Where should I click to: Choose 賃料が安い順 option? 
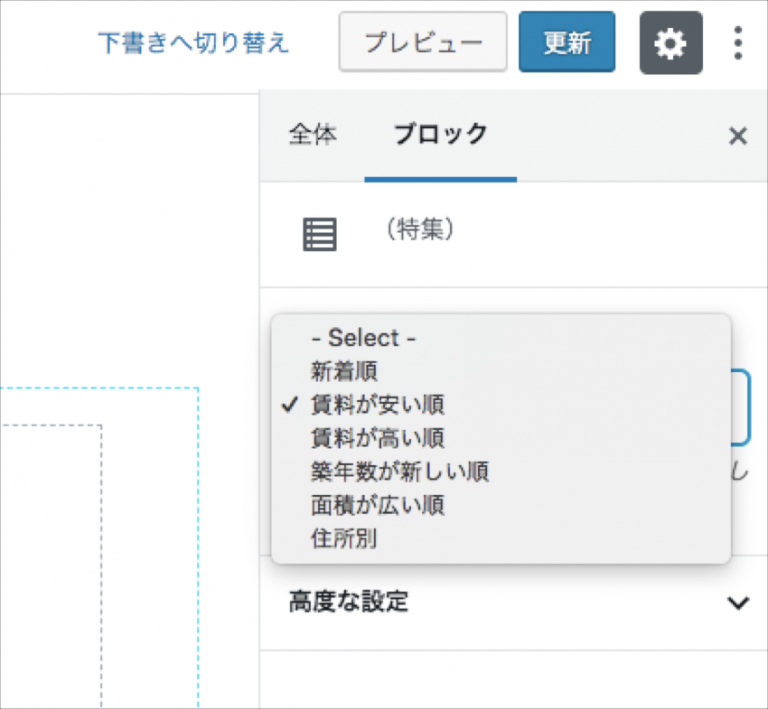[501, 404]
